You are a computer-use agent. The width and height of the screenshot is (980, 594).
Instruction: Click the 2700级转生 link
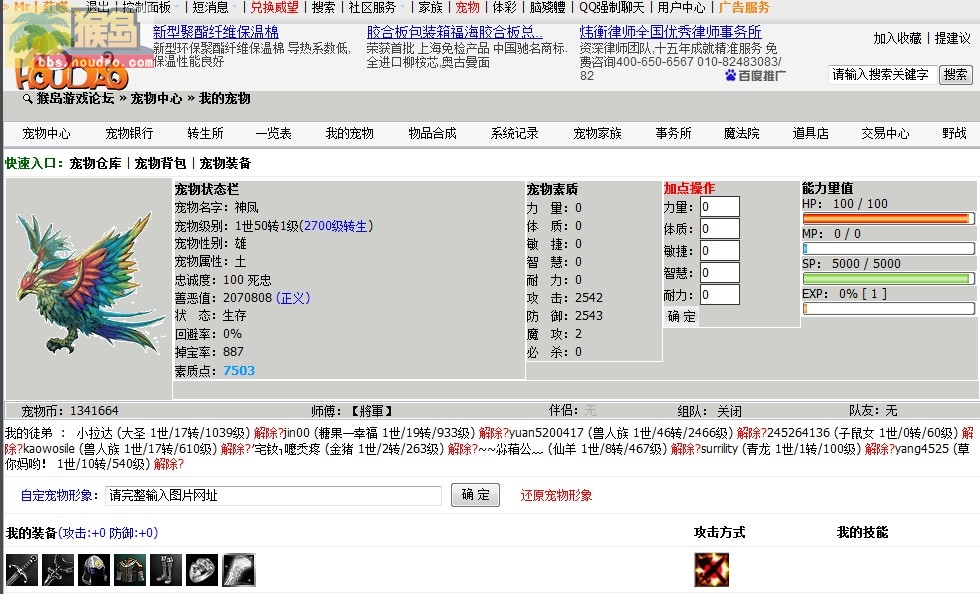click(336, 226)
